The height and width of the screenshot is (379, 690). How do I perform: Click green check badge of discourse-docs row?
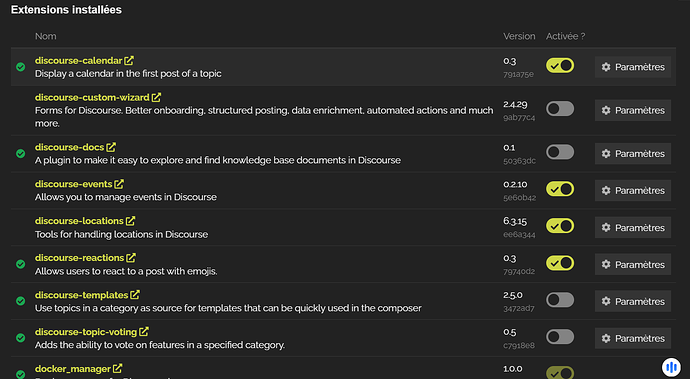(20, 154)
